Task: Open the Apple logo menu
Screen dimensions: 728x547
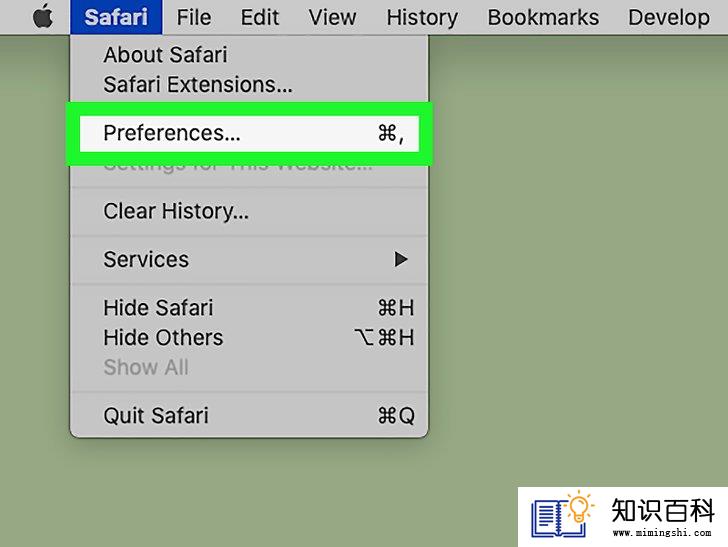Action: click(x=43, y=17)
